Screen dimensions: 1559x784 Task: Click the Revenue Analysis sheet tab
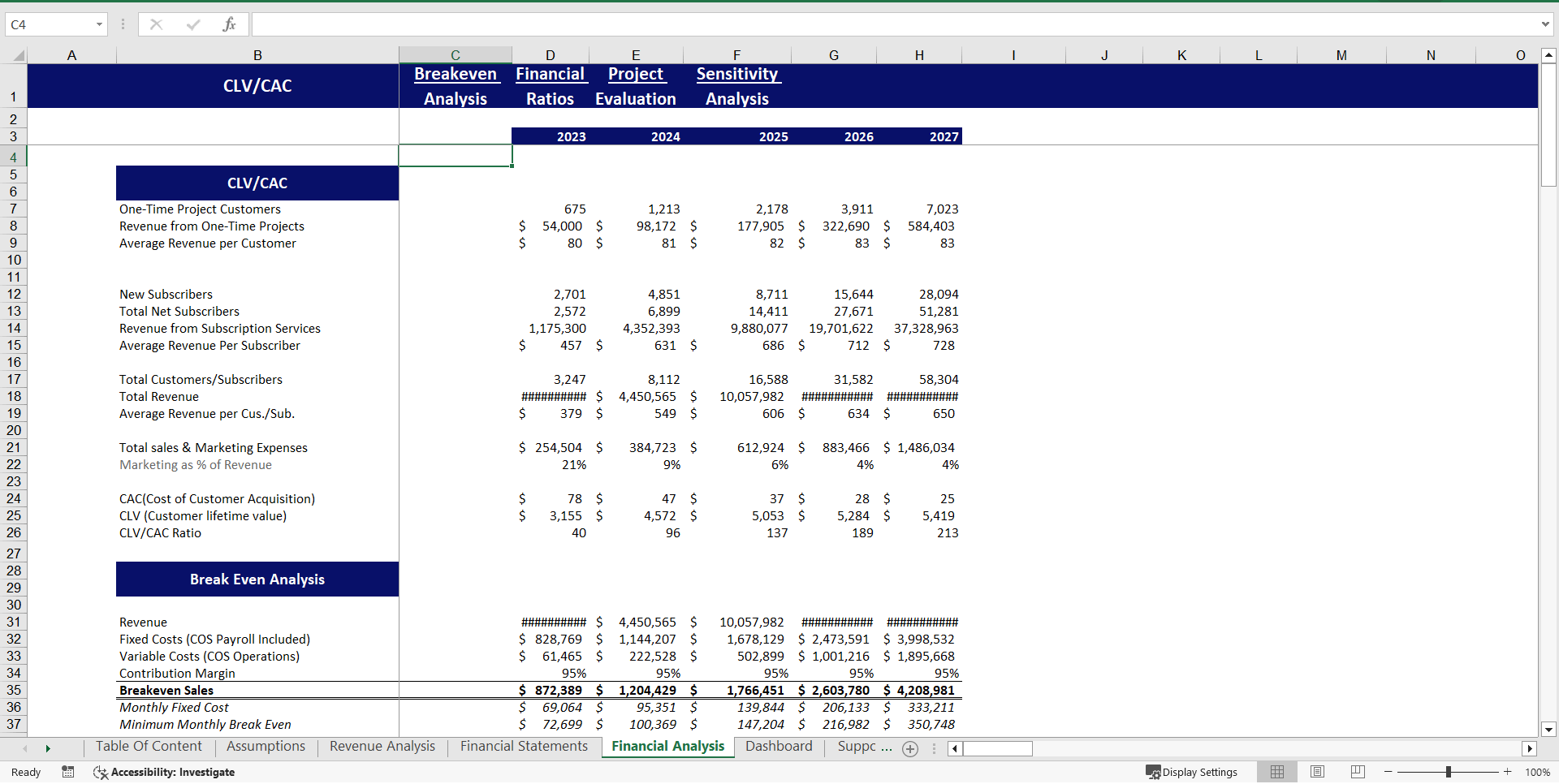[382, 747]
